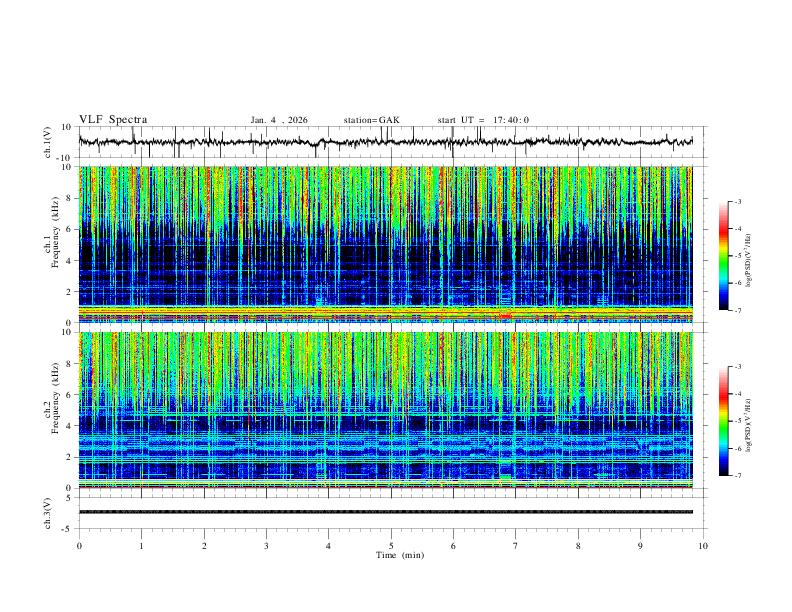Click the time-axis tick label "1"
The width and height of the screenshot is (792, 612).
pyautogui.click(x=141, y=546)
